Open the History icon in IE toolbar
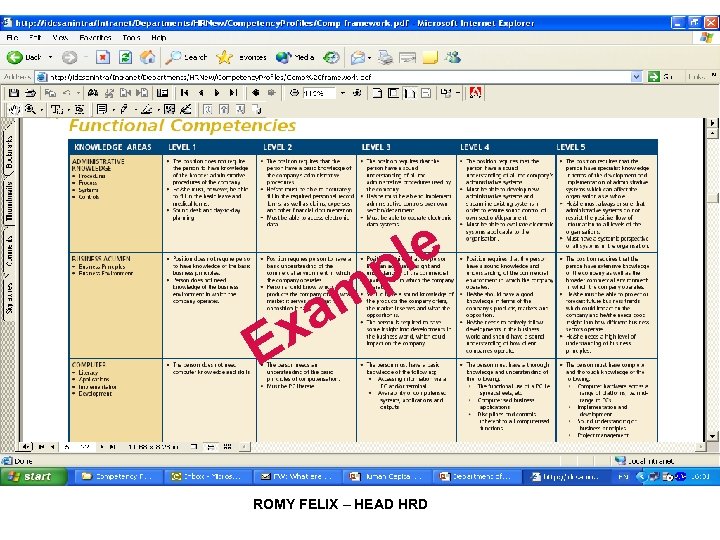 pos(331,57)
